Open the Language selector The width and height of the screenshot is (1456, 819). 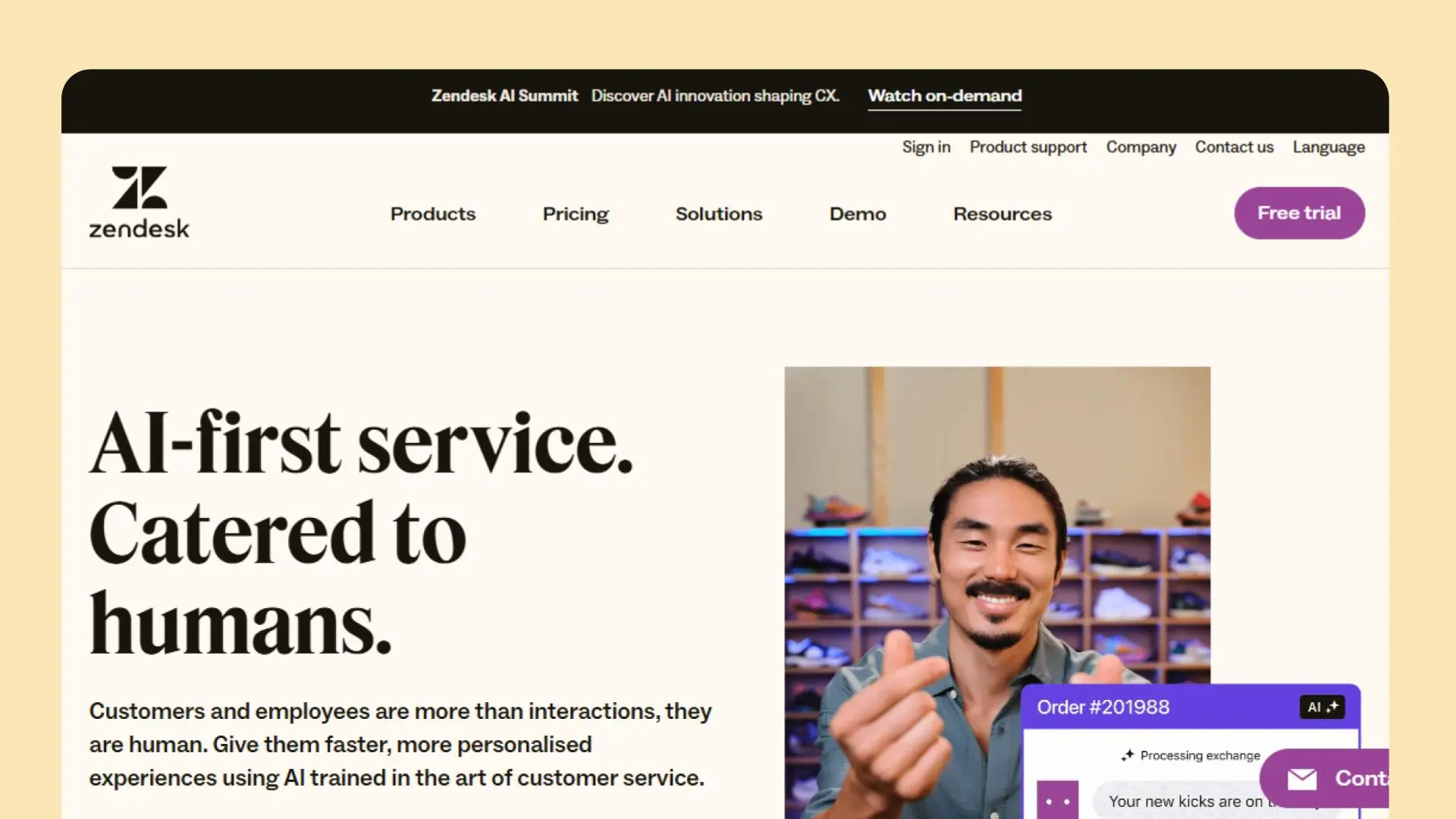[x=1329, y=147]
